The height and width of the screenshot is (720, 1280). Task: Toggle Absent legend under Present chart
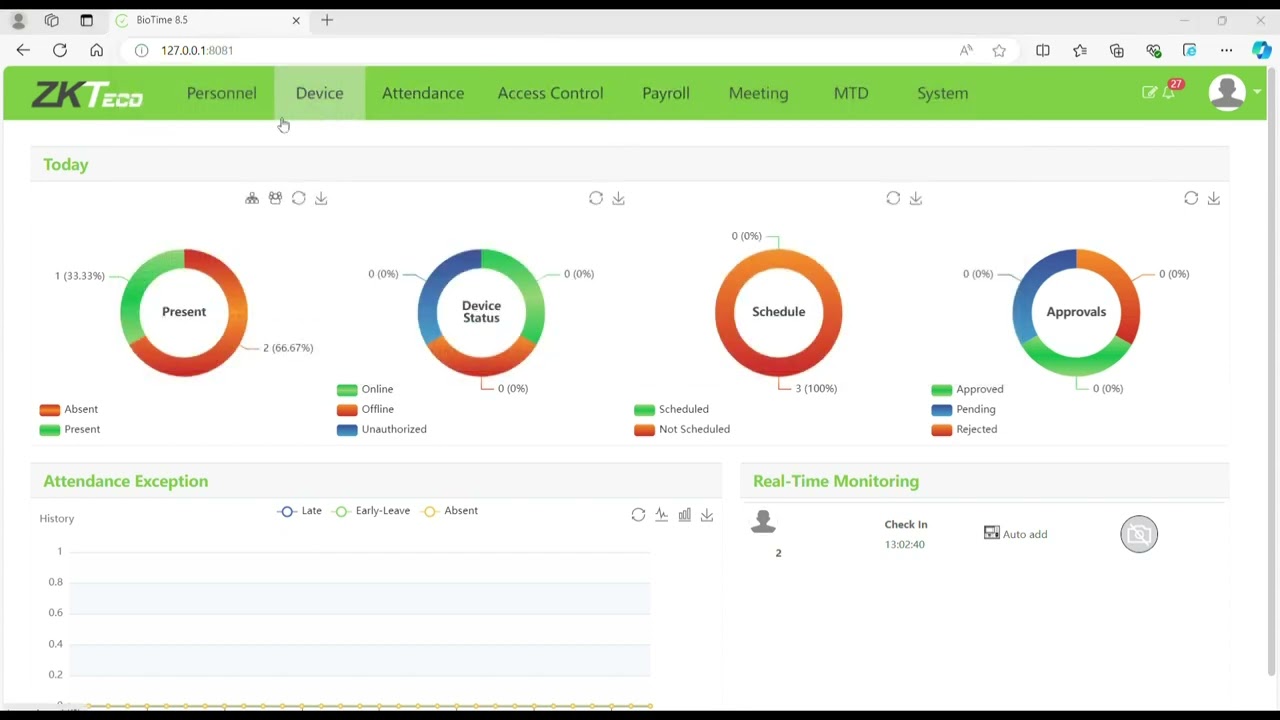click(69, 409)
